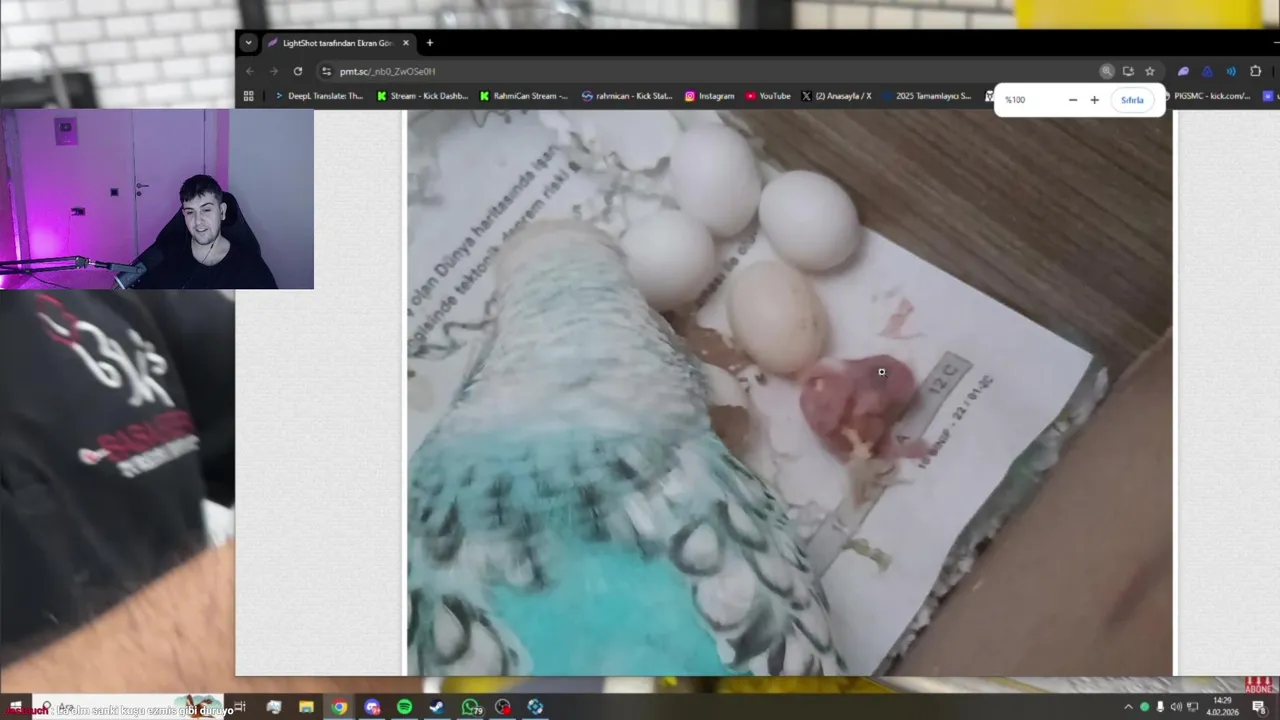Open the rahmican - Kick Stat bookmark
This screenshot has height=720, width=1280.
point(627,96)
